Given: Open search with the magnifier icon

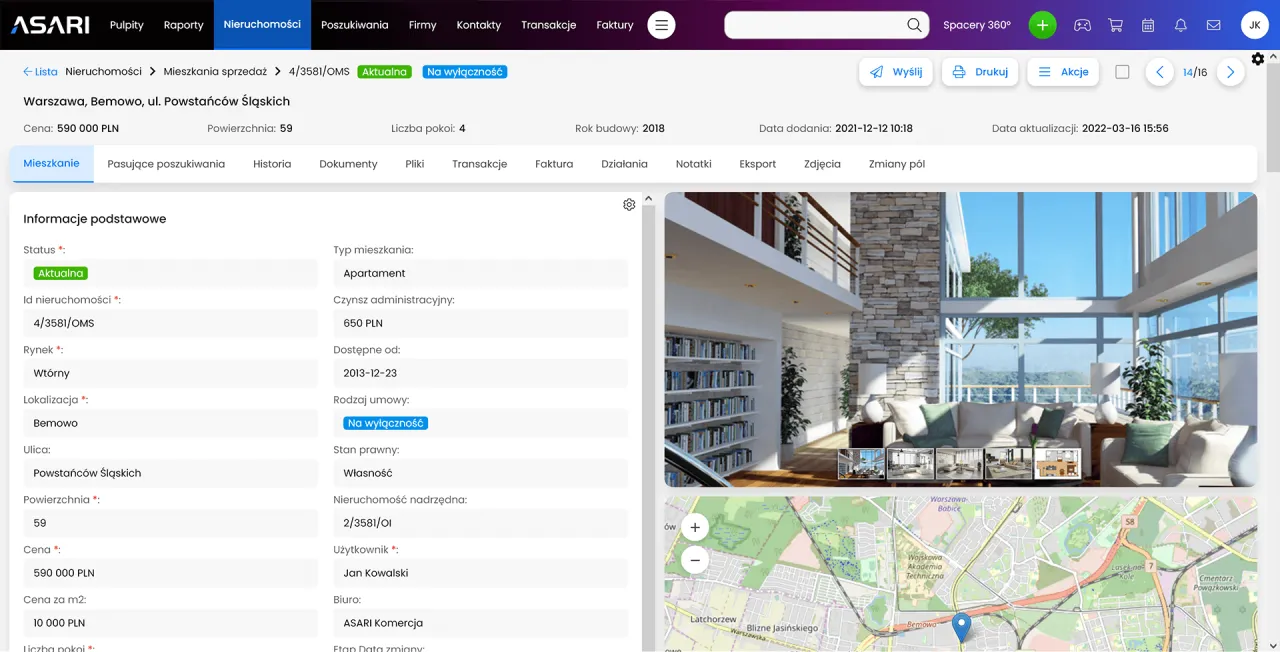Looking at the screenshot, I should [913, 25].
